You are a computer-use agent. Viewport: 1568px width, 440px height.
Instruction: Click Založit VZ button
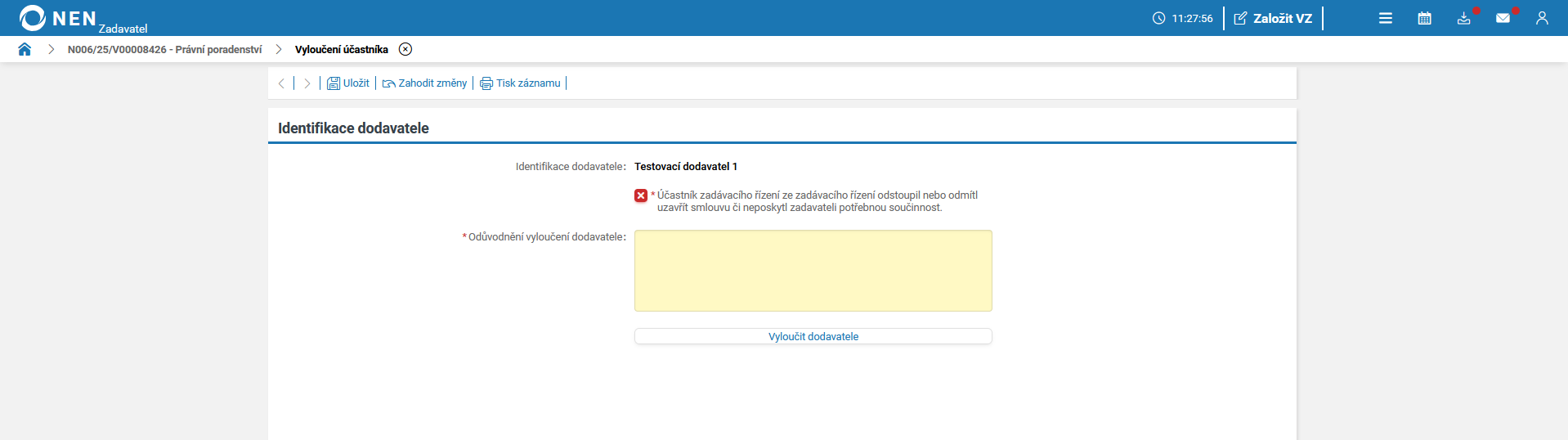coord(1273,18)
